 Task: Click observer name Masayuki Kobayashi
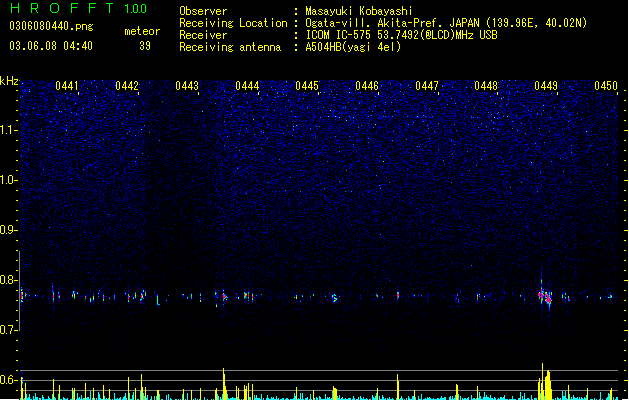pos(359,11)
